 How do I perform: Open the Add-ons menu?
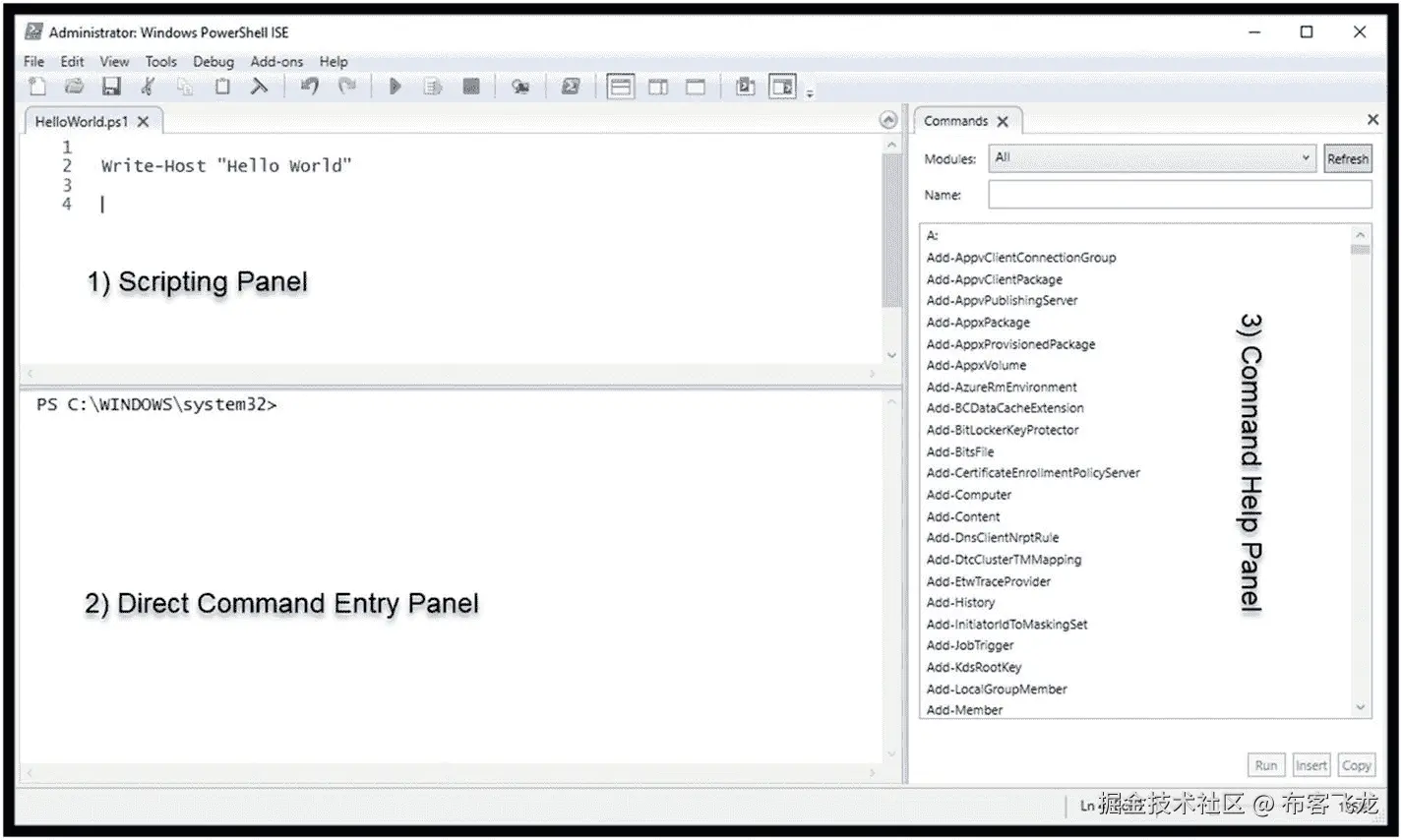pos(276,61)
